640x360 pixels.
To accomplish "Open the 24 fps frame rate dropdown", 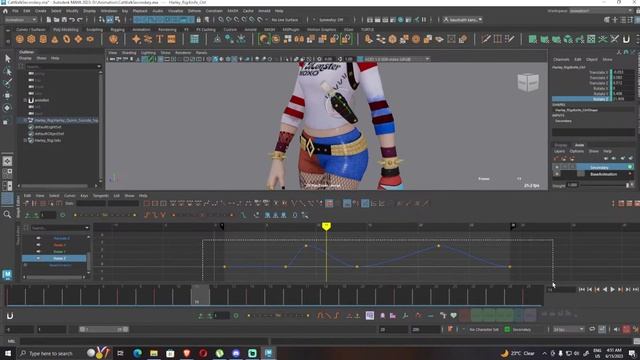I will [x=569, y=329].
